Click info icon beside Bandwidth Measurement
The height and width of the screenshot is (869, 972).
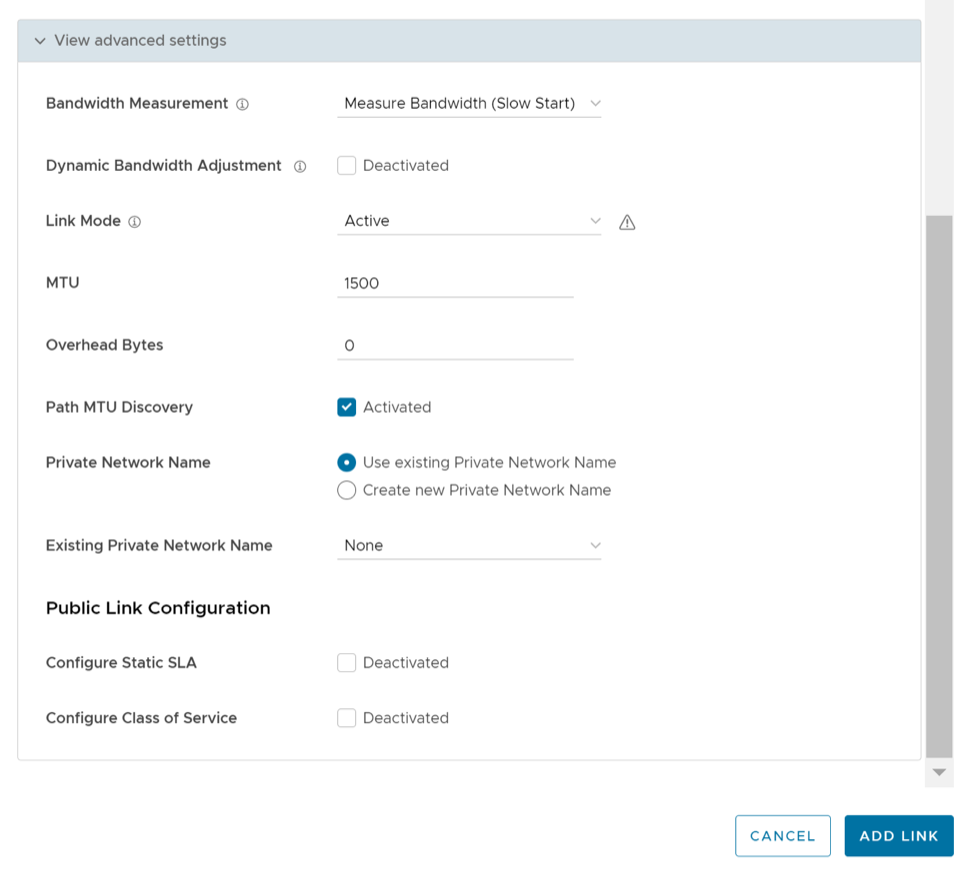(x=242, y=104)
